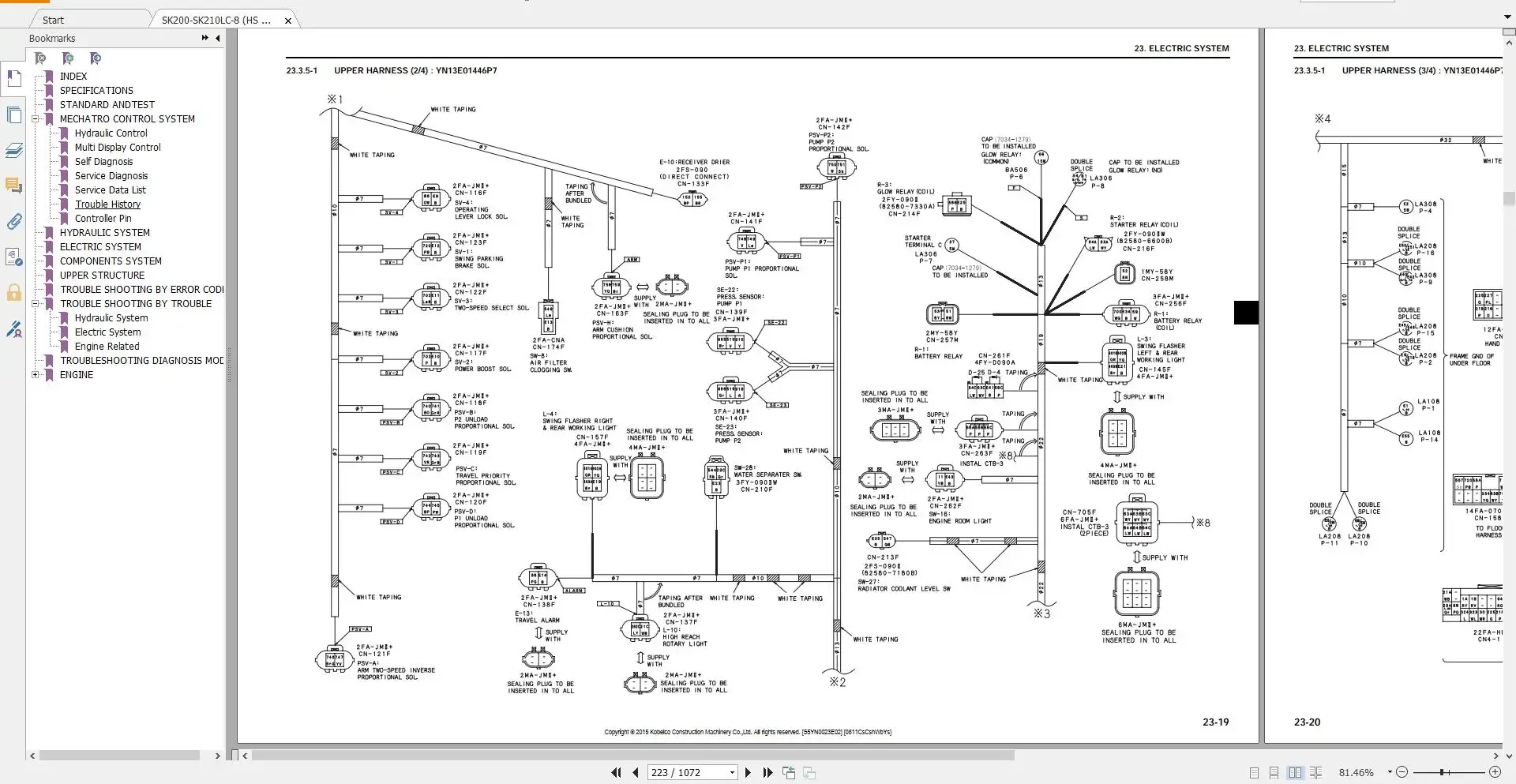Select the SK200-SK210LC-8 document tab

[209, 21]
